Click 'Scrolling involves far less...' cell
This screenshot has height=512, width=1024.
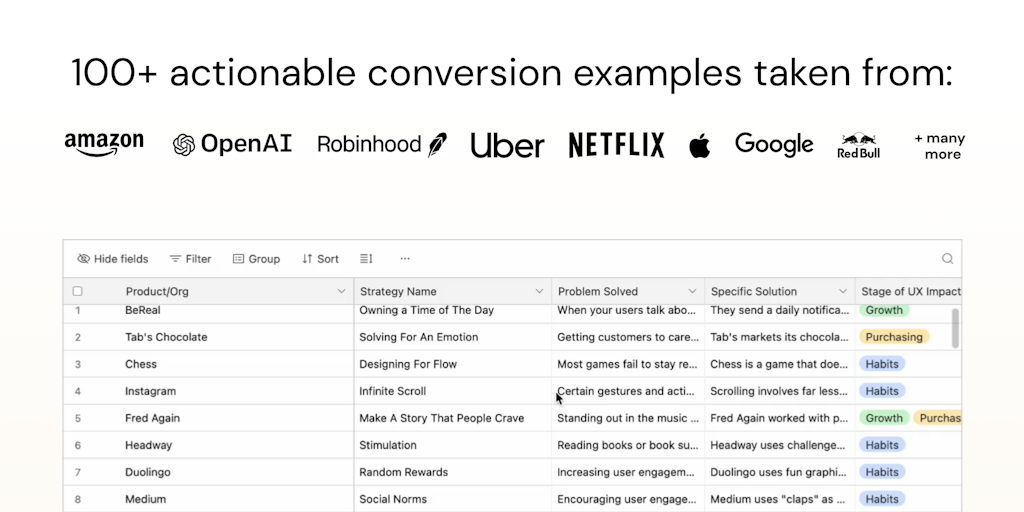coord(780,391)
